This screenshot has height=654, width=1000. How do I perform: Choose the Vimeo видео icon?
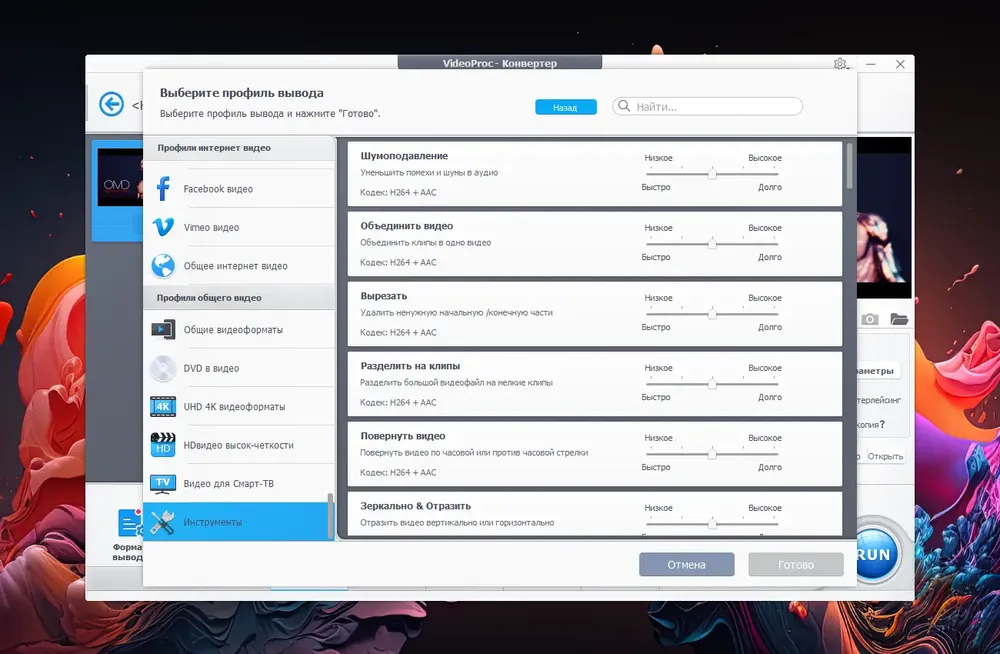163,227
